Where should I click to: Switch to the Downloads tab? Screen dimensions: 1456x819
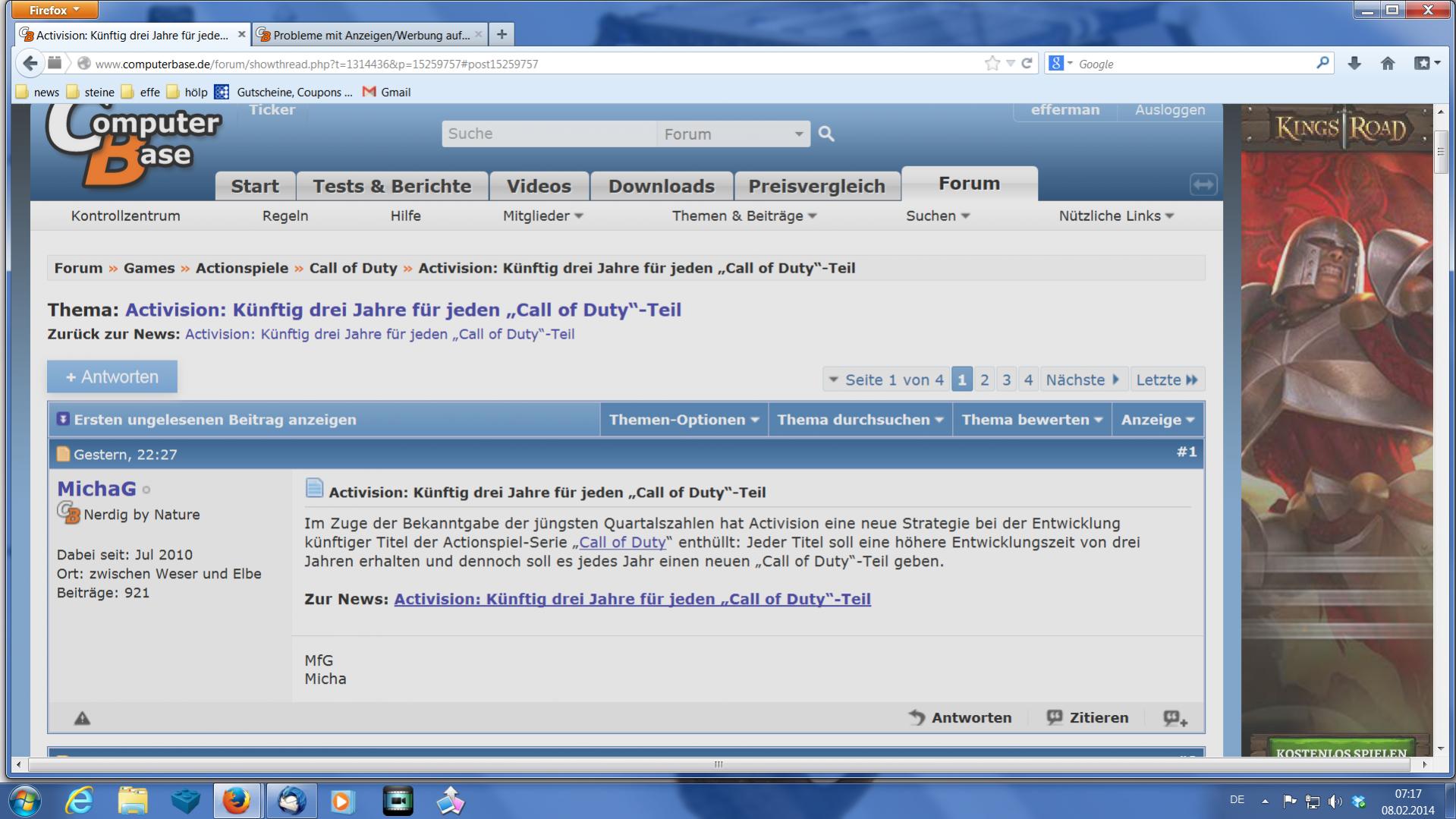[662, 186]
